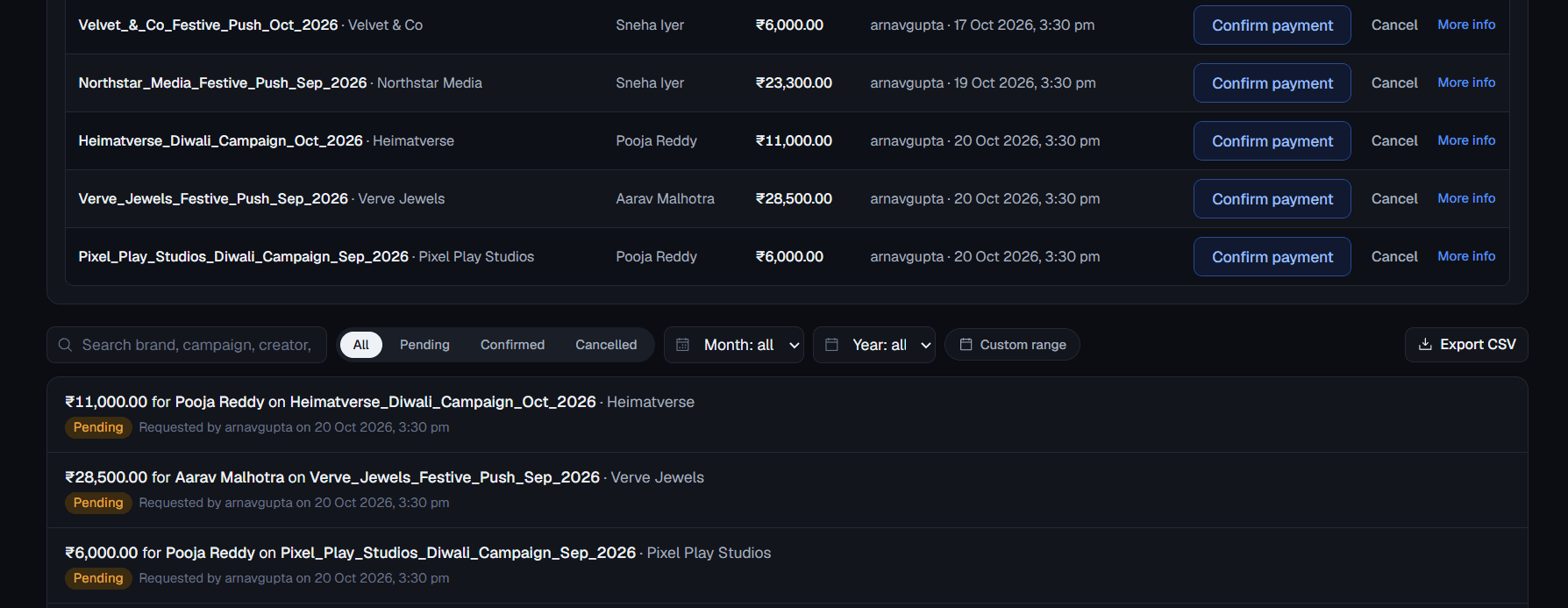Click Aarav Malhotra creator cell in table
The height and width of the screenshot is (608, 1568).
coord(665,199)
